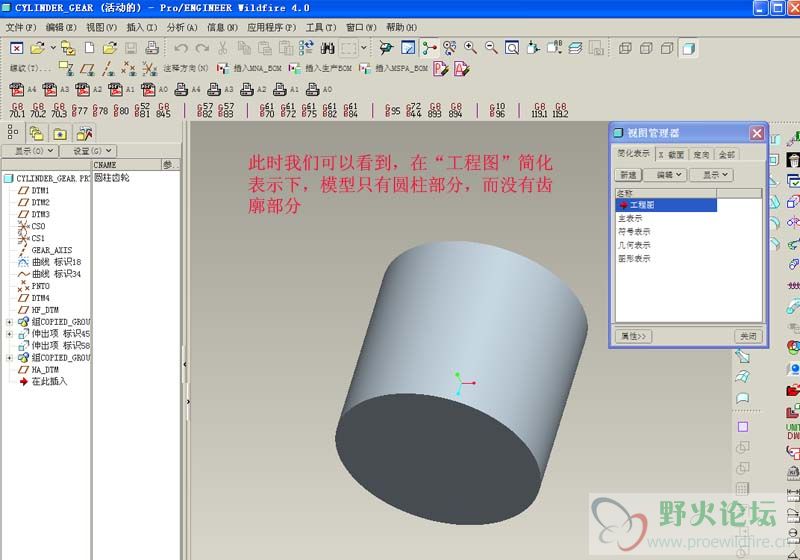Open the 编辑 dropdown in View Manager
This screenshot has width=800, height=560.
[x=665, y=175]
